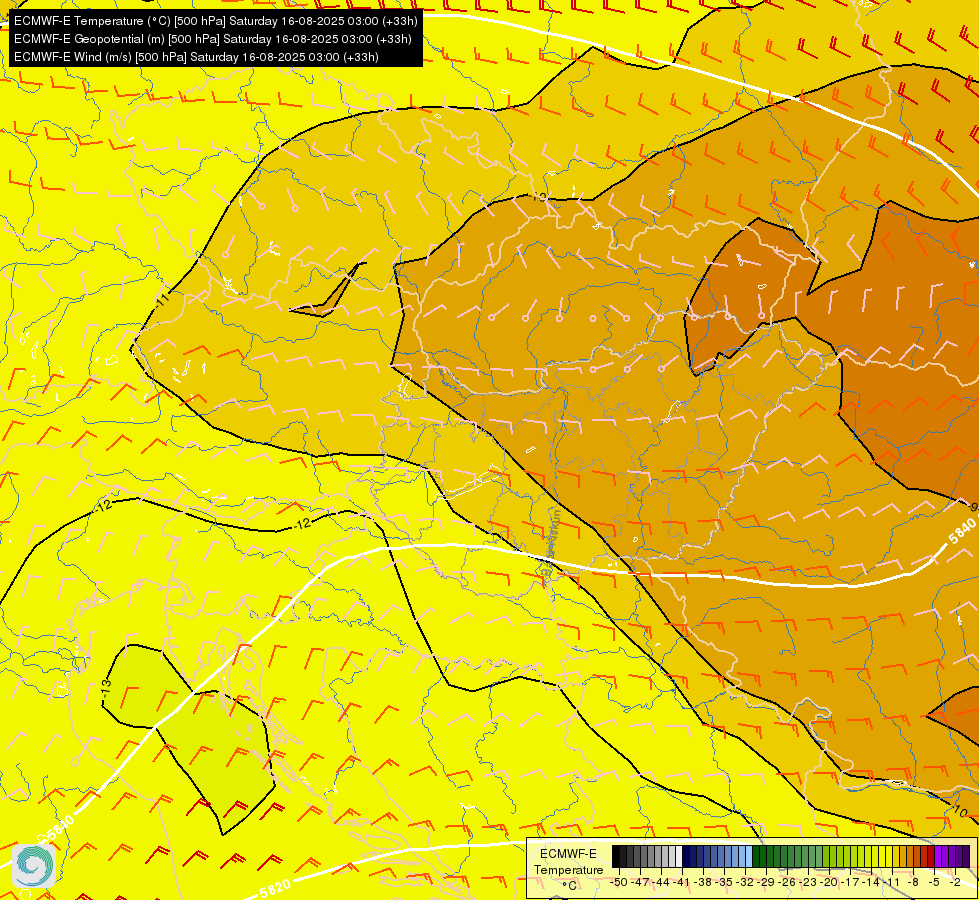Click the °C unit label in legend
The image size is (979, 900).
click(569, 886)
